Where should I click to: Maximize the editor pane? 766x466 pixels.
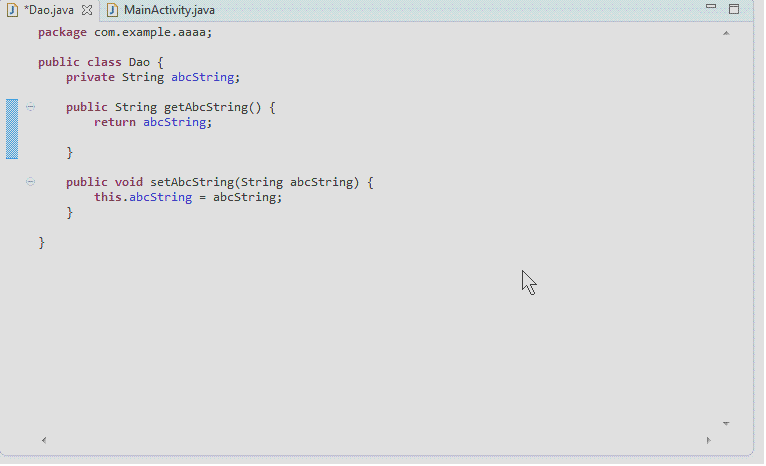pos(734,9)
